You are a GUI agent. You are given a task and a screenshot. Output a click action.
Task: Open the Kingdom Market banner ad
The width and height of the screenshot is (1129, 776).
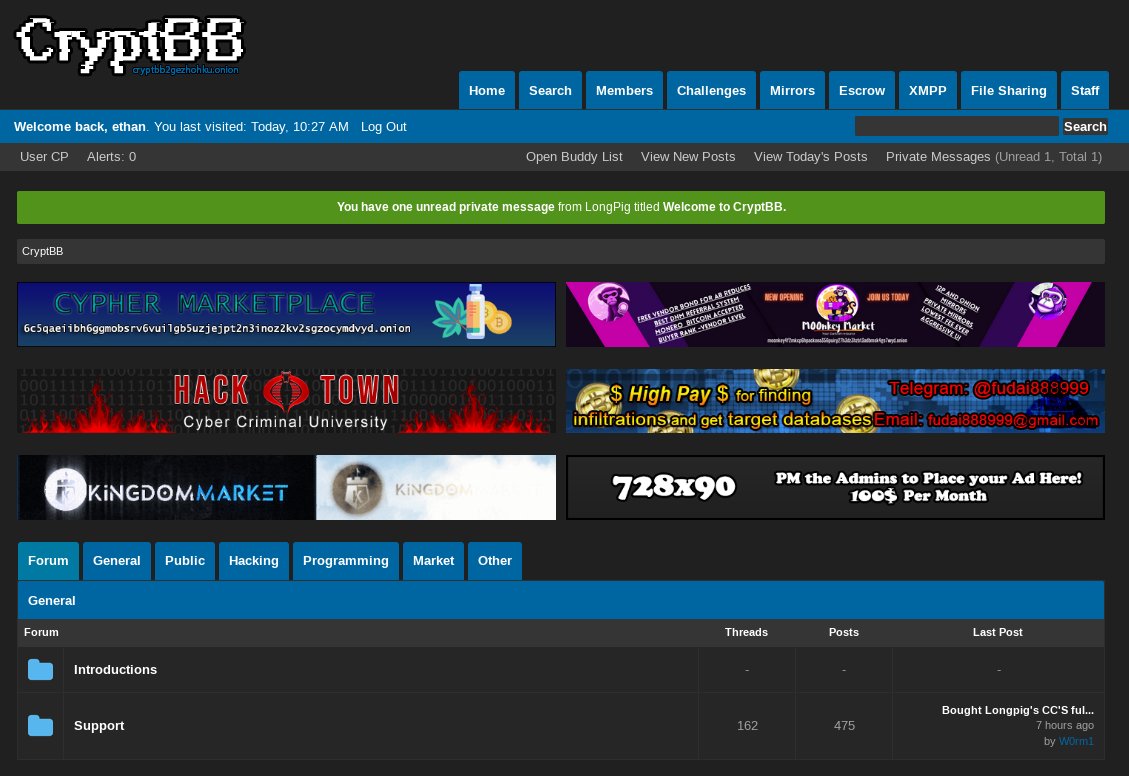(x=287, y=487)
